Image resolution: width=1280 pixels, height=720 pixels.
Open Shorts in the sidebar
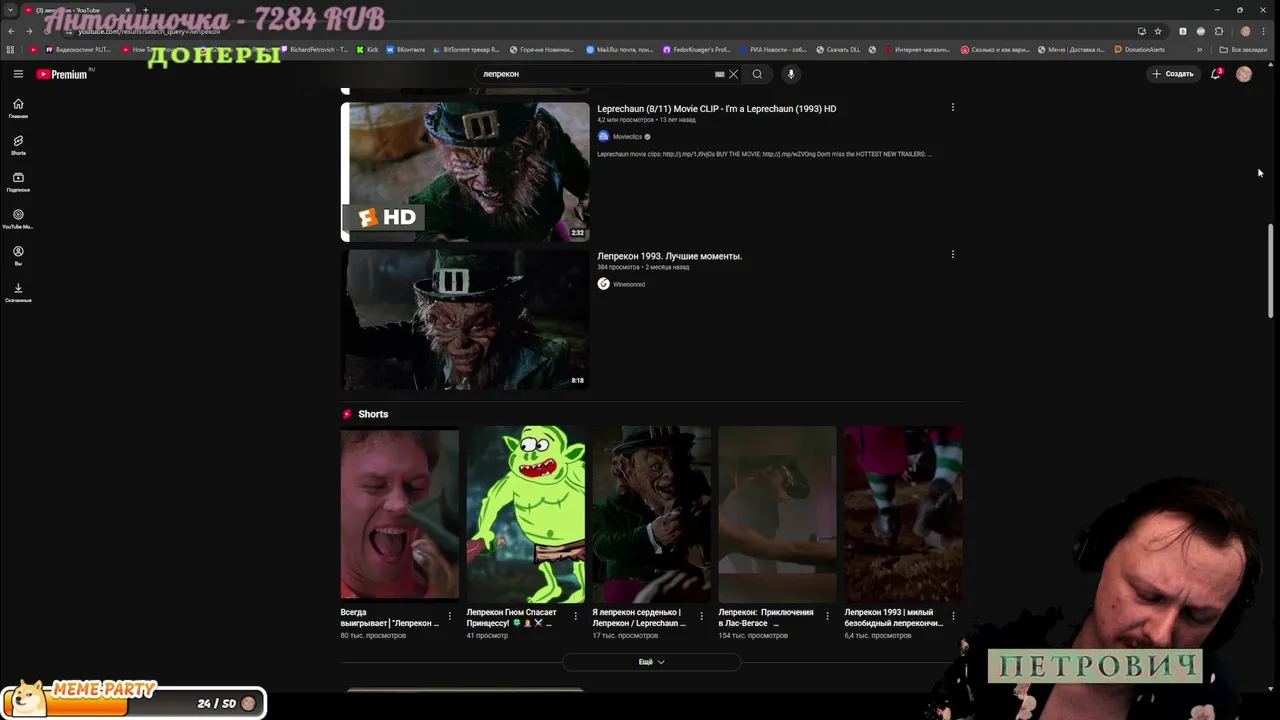18,146
